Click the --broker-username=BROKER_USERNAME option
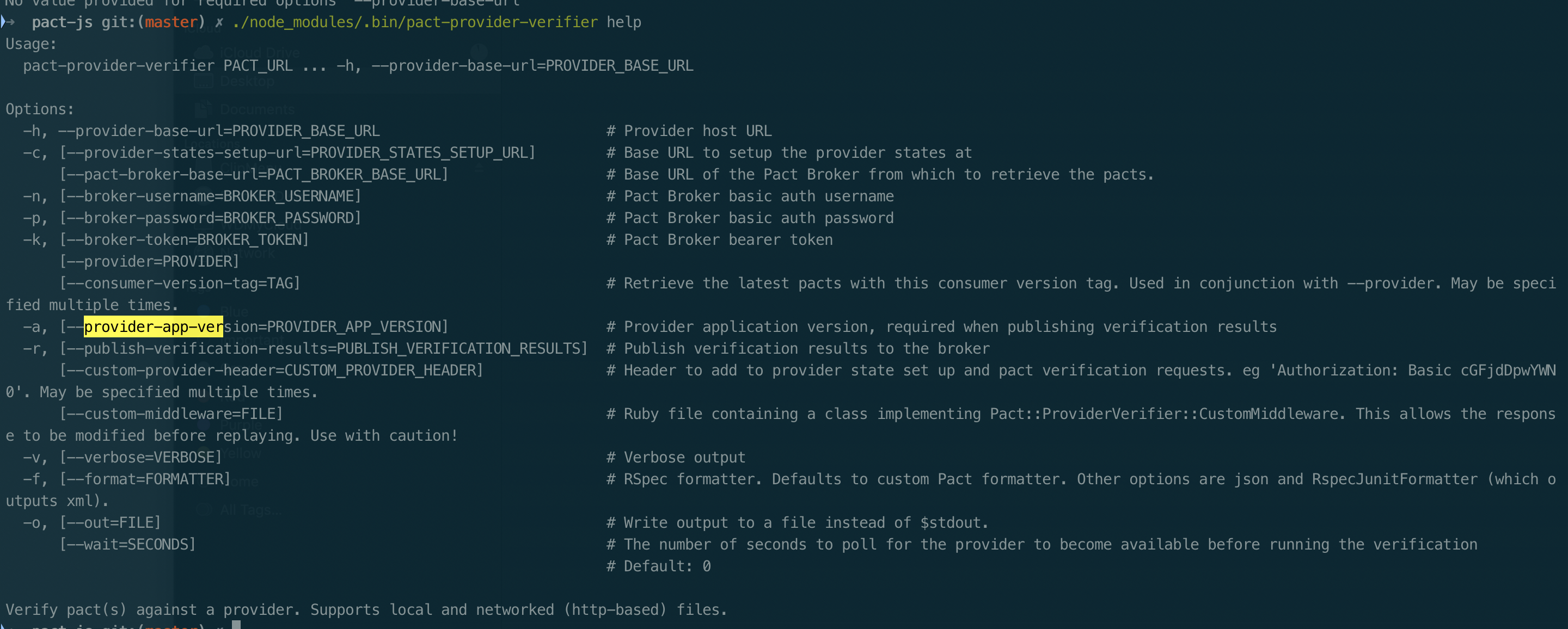Image resolution: width=1568 pixels, height=629 pixels. point(210,196)
